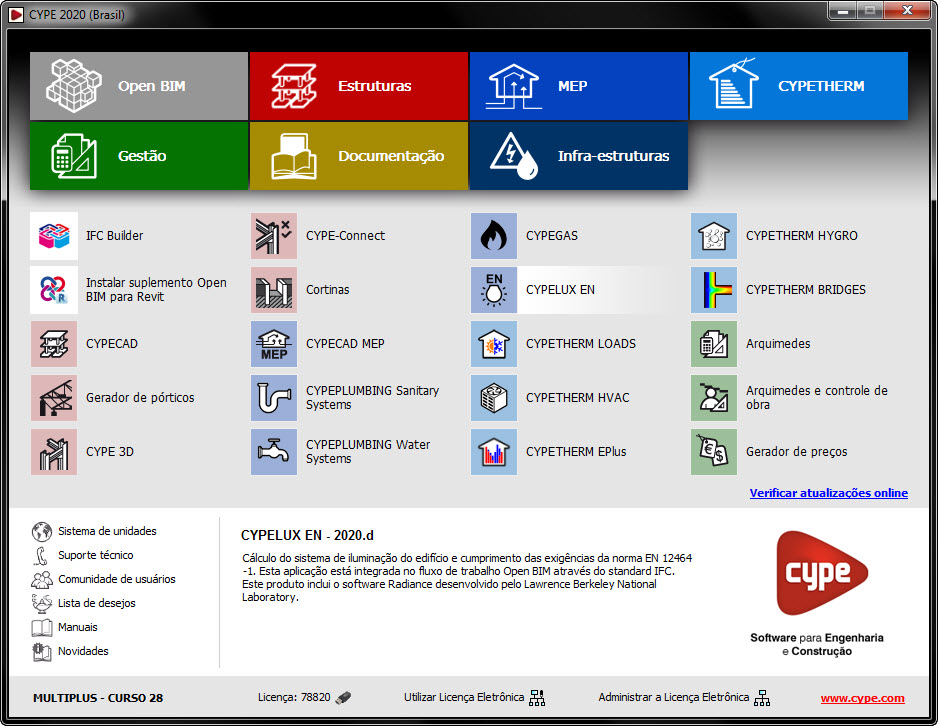Click the Manuais book icon
Image resolution: width=938 pixels, height=726 pixels.
42,627
